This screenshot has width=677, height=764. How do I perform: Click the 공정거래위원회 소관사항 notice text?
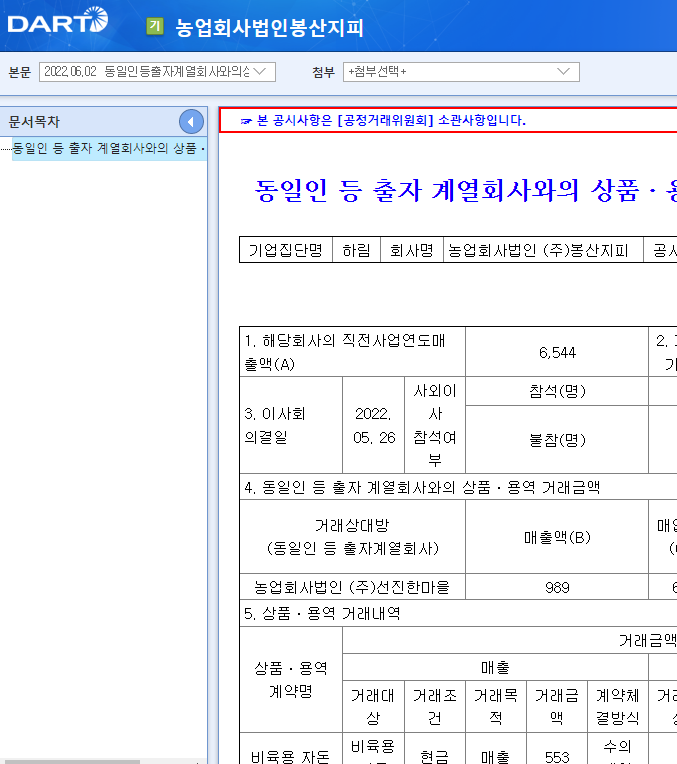point(391,120)
